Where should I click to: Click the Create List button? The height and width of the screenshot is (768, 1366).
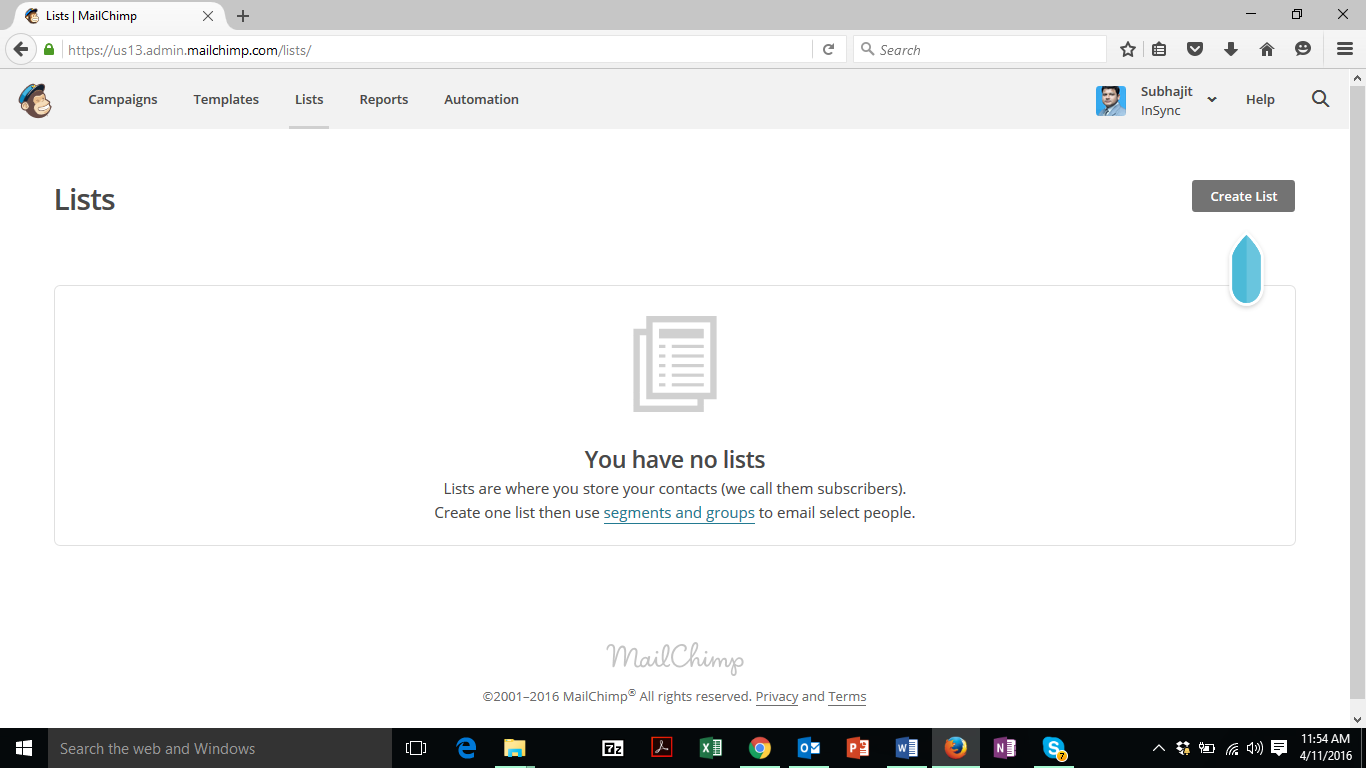click(1243, 196)
